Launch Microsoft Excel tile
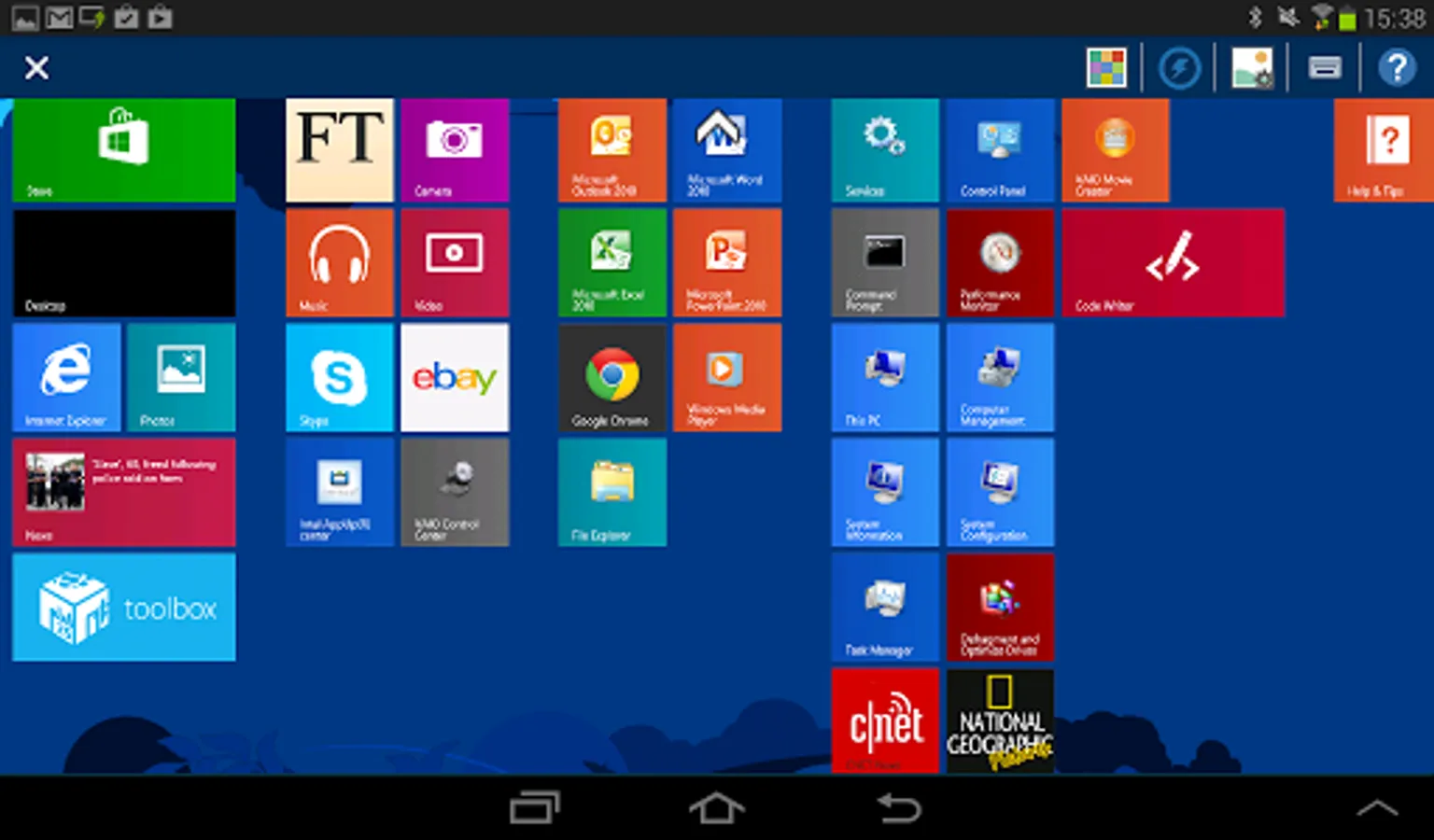This screenshot has height=840, width=1434. pos(612,263)
